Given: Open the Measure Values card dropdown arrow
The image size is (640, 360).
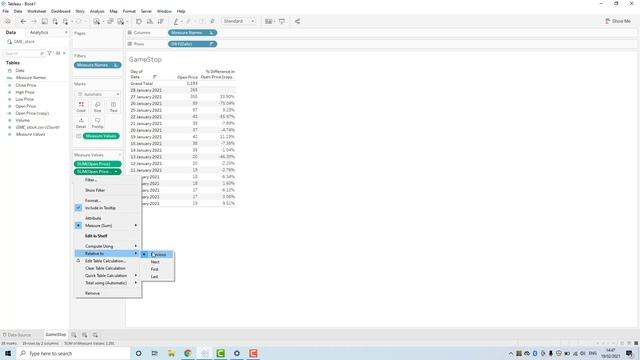Looking at the screenshot, I should 120,155.
